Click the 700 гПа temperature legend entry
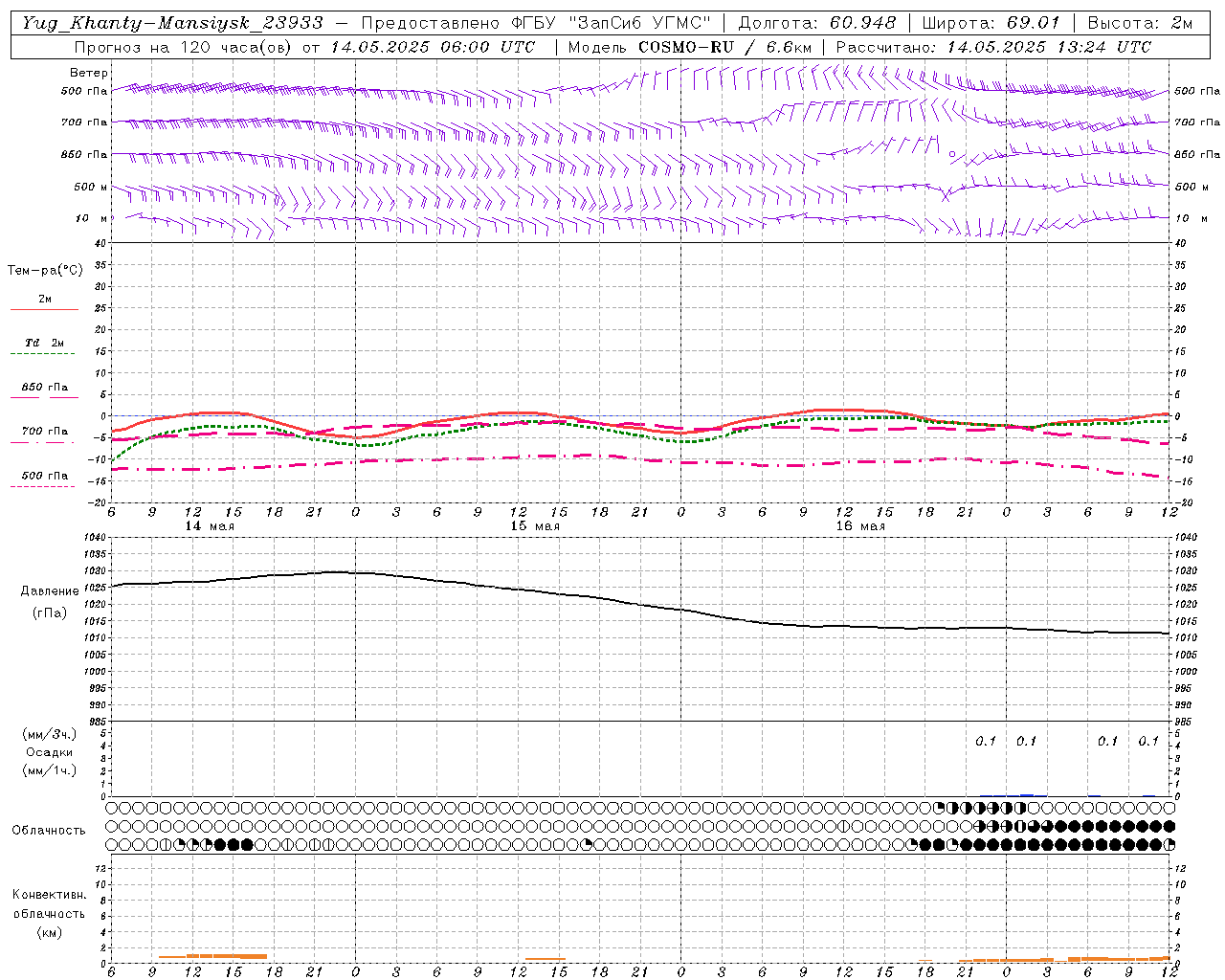This screenshot has width=1225, height=980. tap(45, 432)
